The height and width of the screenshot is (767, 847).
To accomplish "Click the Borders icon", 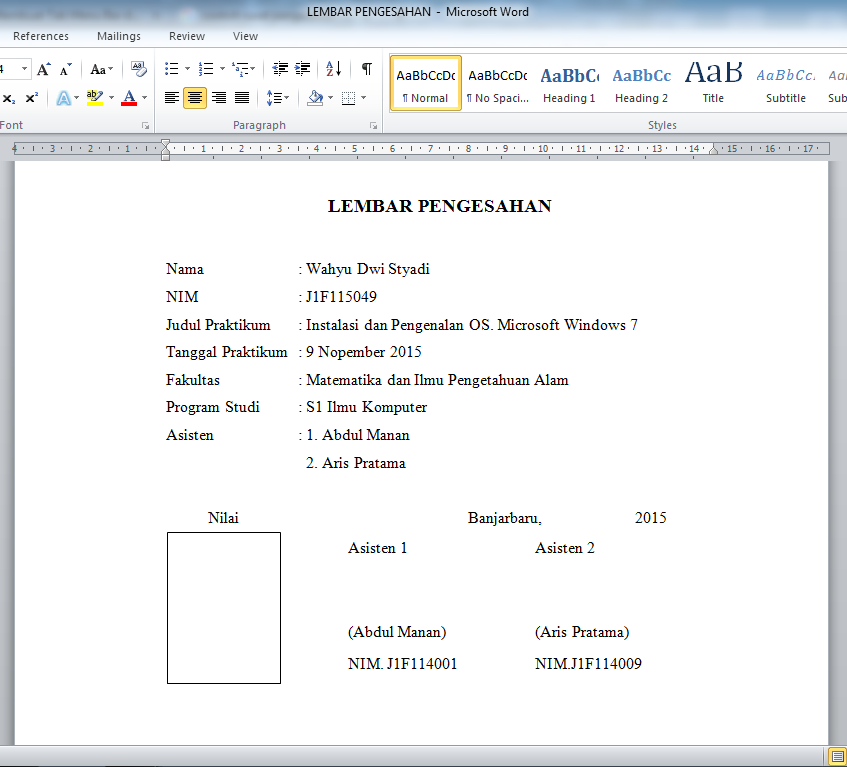I will (x=348, y=98).
